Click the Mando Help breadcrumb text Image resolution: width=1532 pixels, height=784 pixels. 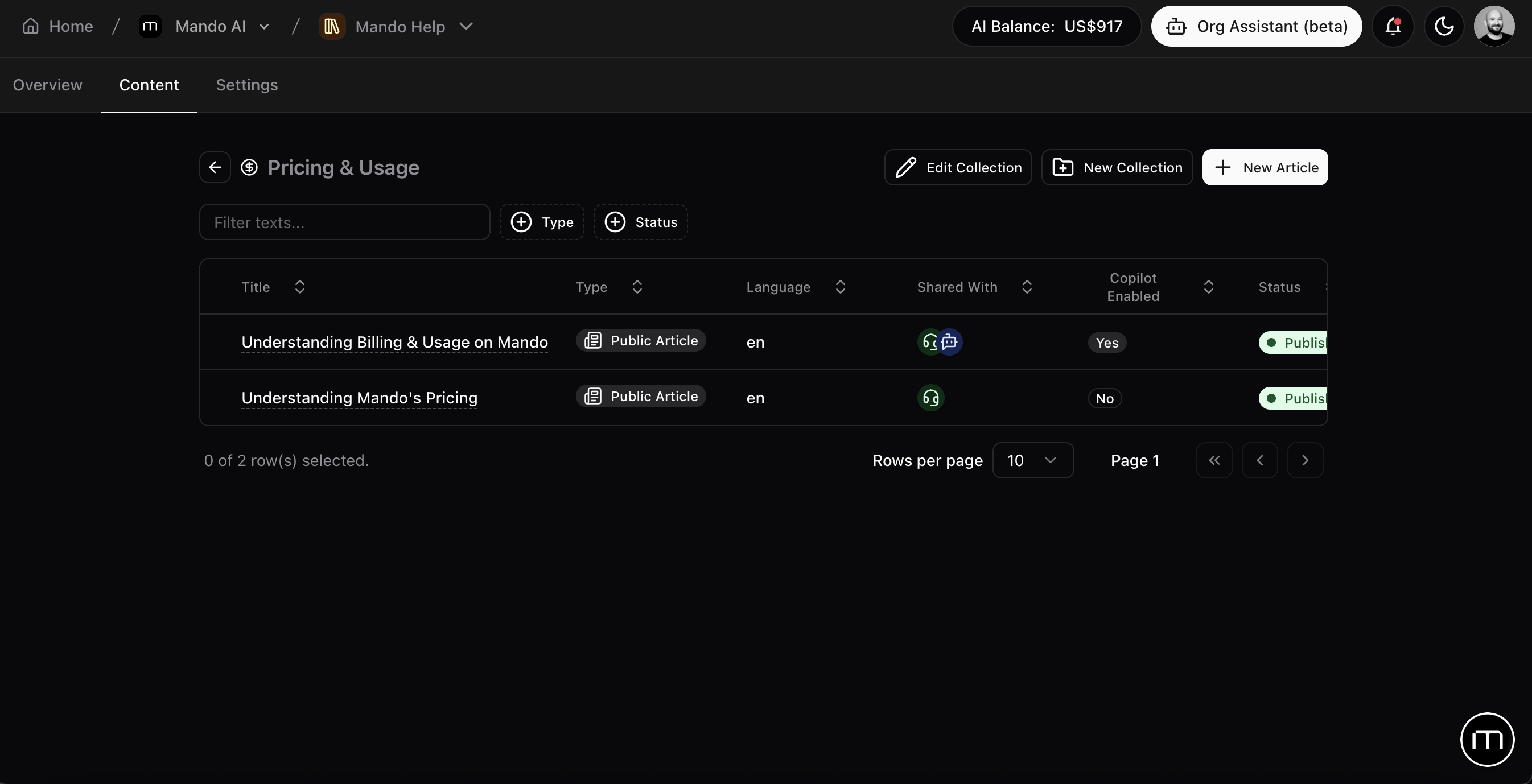pyautogui.click(x=400, y=26)
